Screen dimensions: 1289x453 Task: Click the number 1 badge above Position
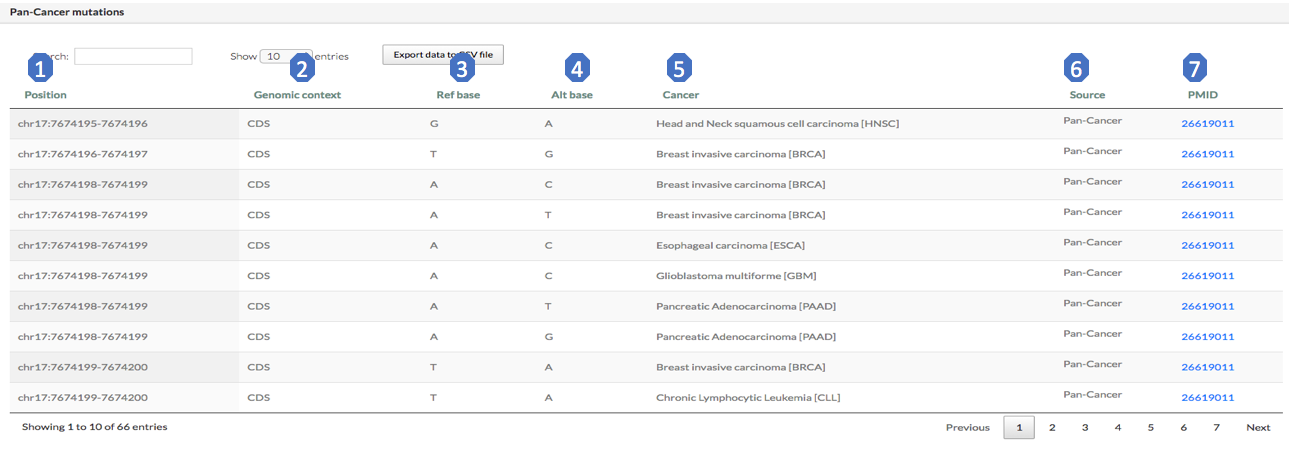coord(39,68)
